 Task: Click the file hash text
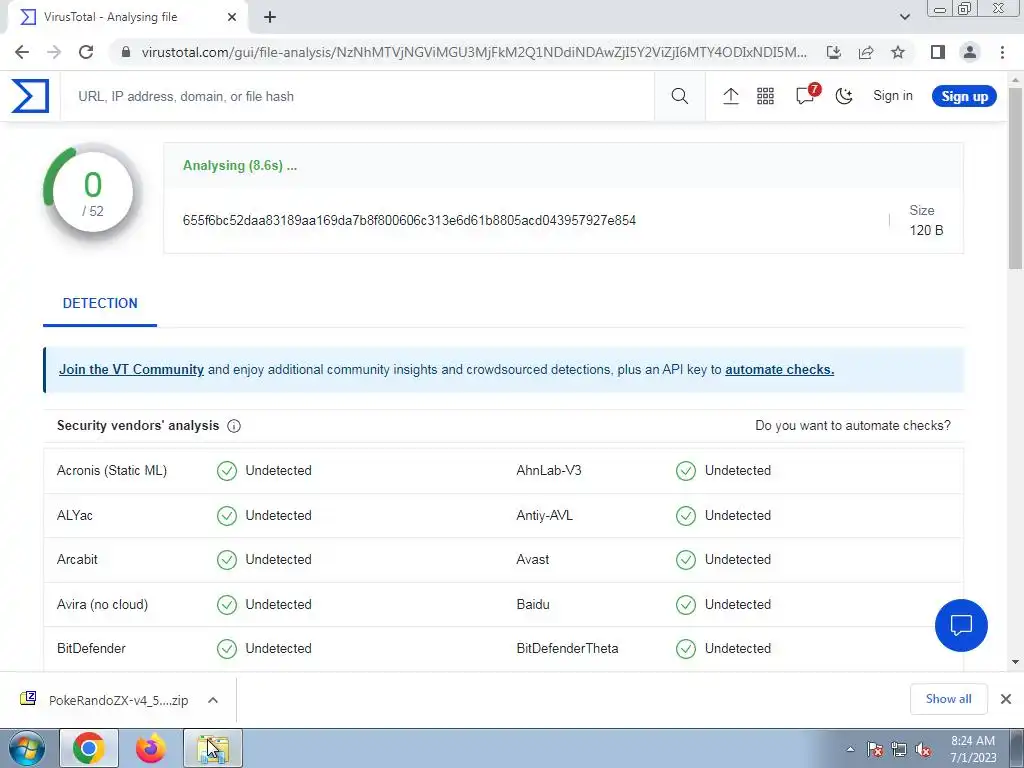[x=409, y=220]
